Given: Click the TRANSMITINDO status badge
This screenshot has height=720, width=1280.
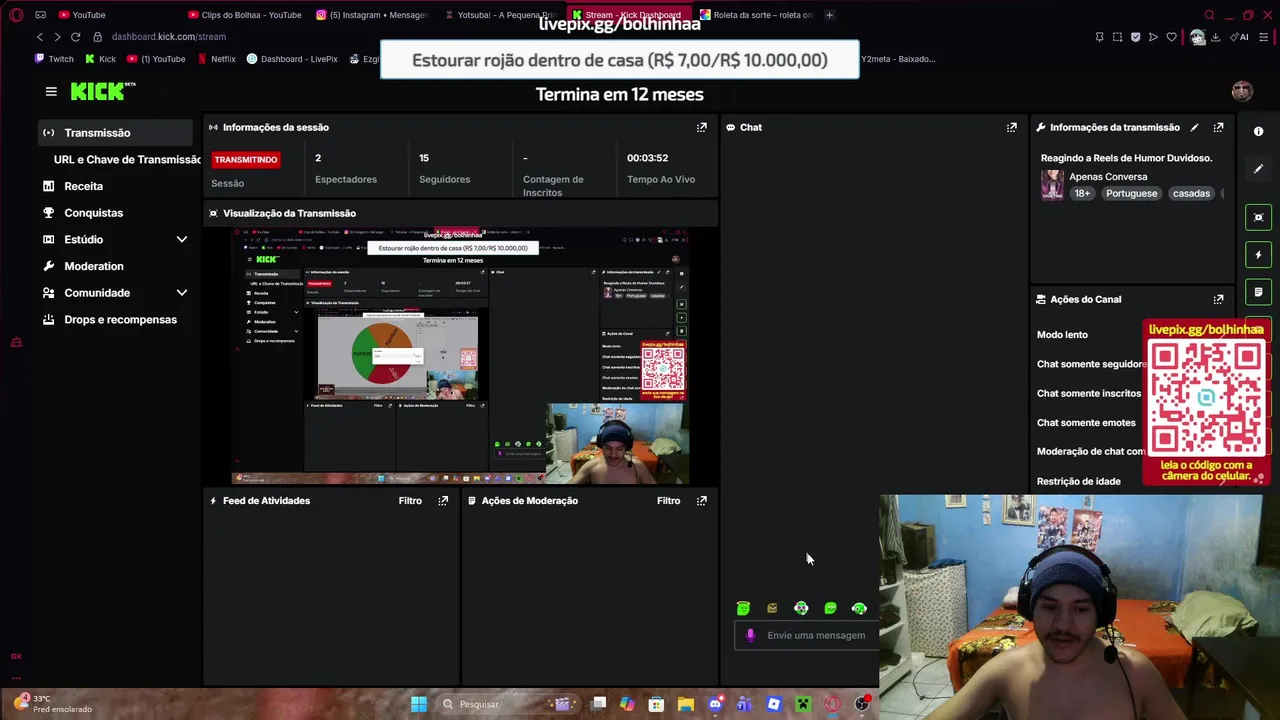Looking at the screenshot, I should pyautogui.click(x=245, y=159).
